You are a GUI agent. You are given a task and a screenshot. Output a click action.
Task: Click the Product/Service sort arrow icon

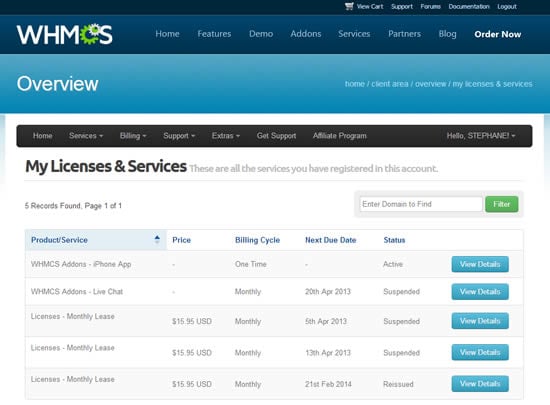157,239
